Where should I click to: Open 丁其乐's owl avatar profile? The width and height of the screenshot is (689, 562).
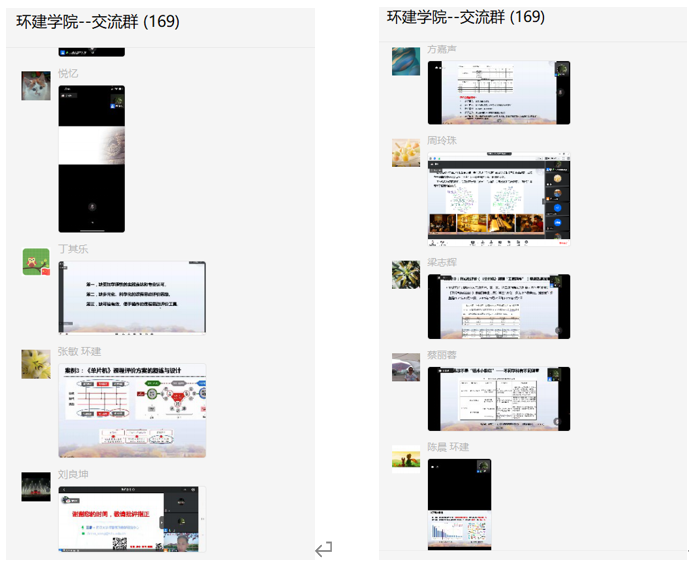pyautogui.click(x=36, y=263)
